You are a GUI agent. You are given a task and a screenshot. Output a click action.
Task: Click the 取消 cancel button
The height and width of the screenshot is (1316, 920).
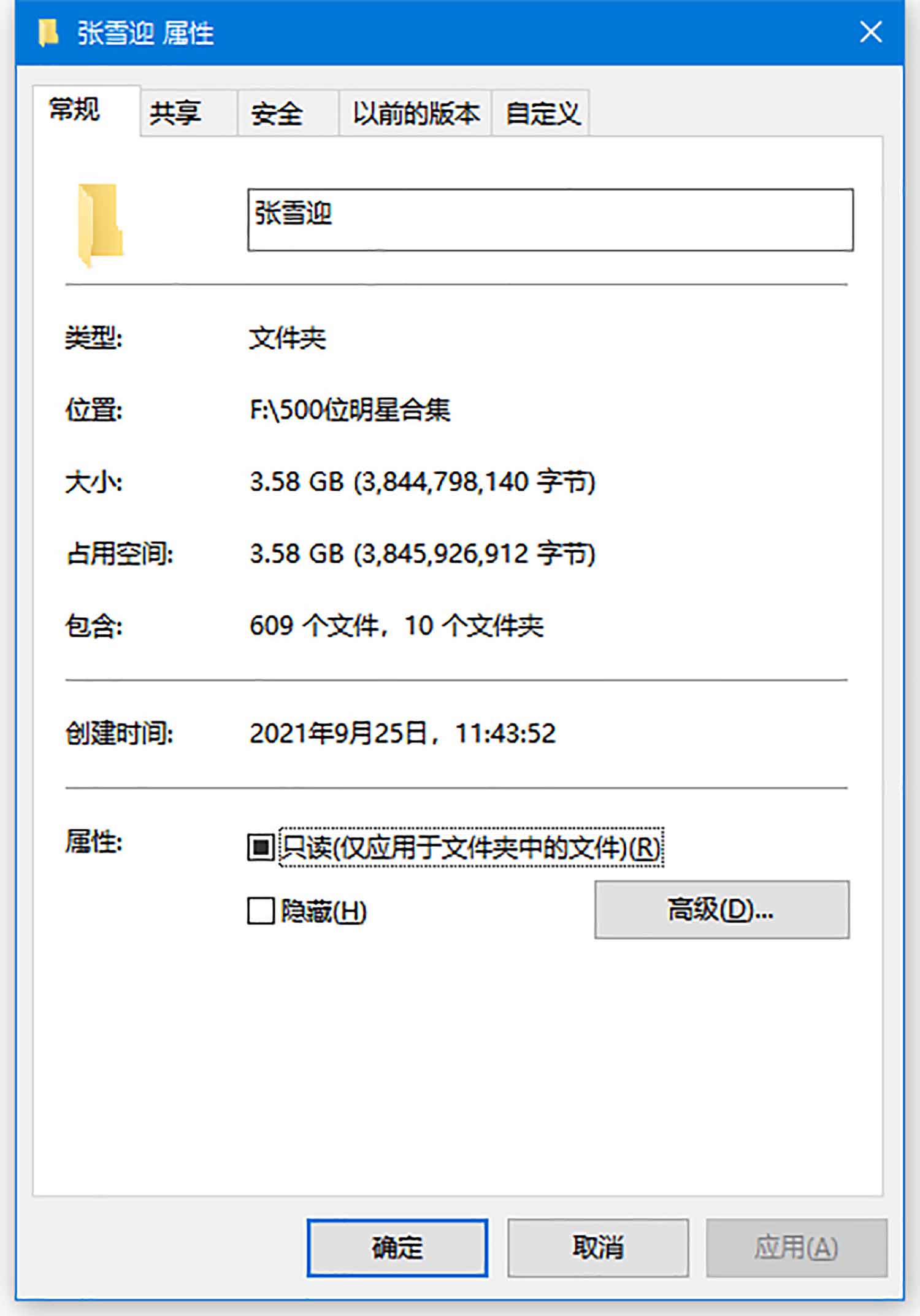click(x=598, y=1248)
